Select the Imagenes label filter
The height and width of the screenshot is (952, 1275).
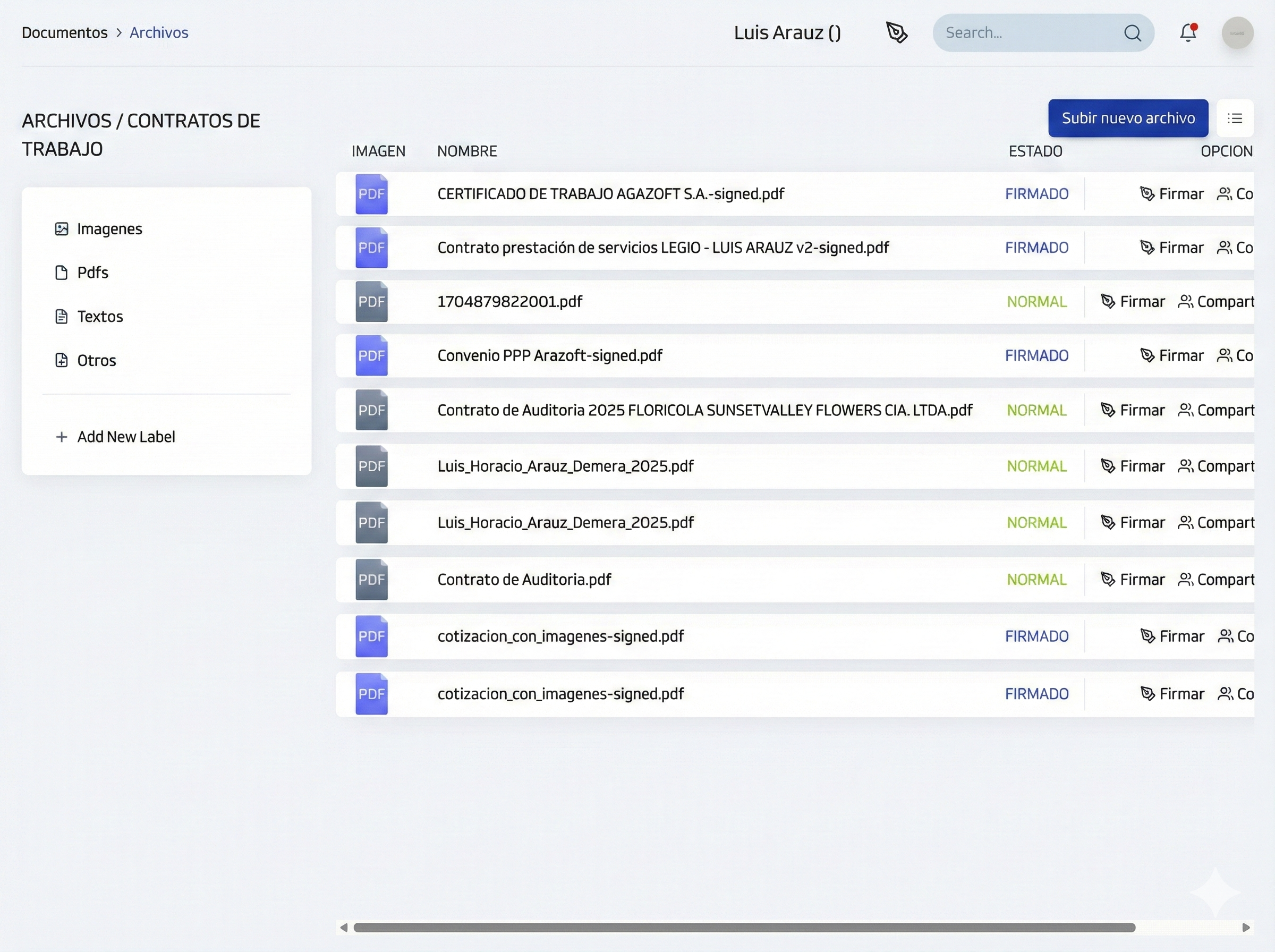point(109,229)
